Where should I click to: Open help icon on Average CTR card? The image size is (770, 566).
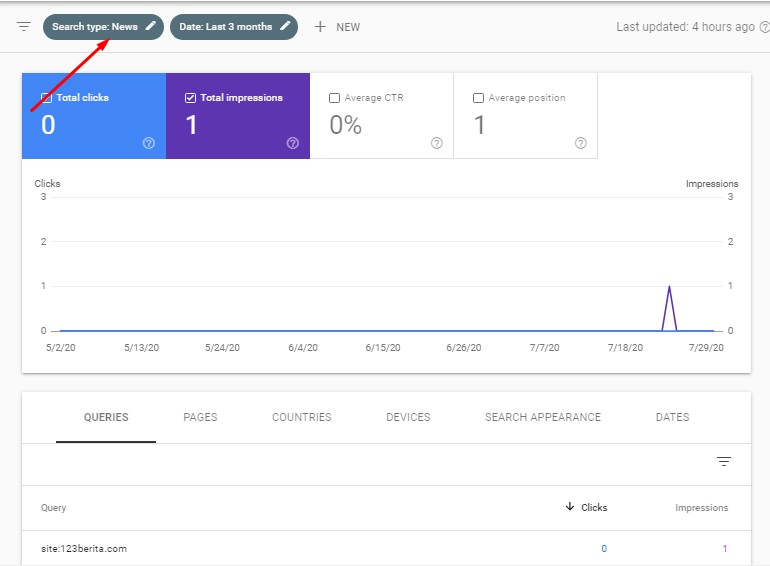tap(437, 143)
